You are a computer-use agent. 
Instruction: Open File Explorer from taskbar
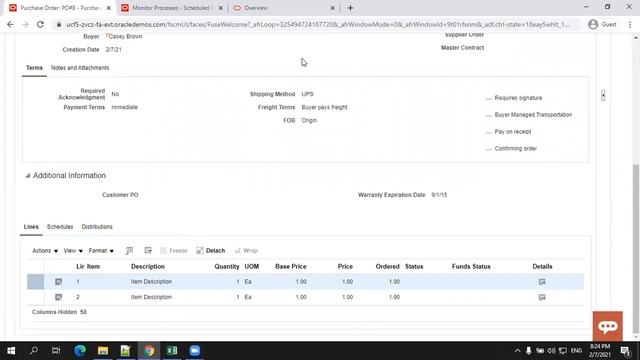(103, 351)
